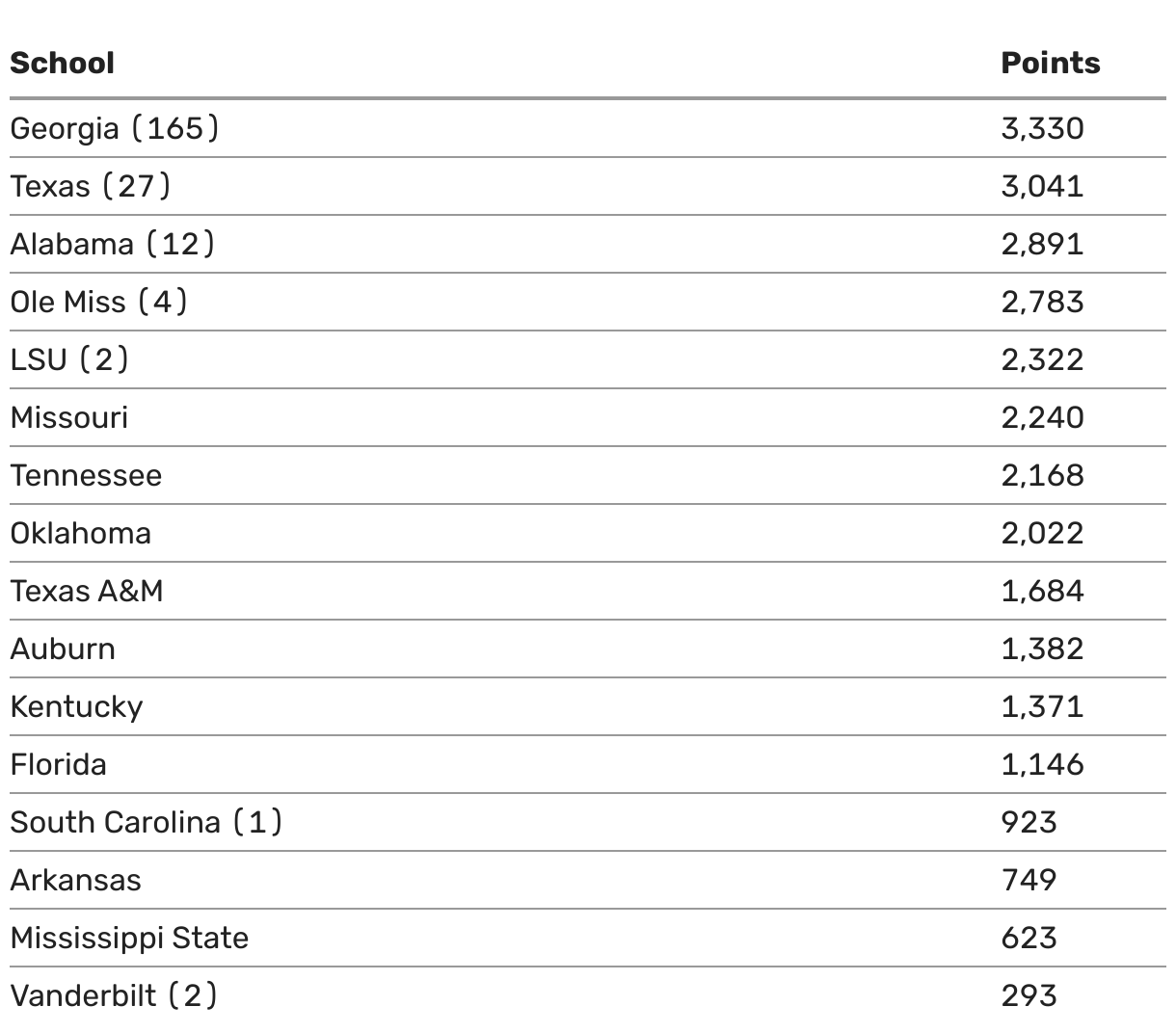Viewport: 1176px width, 1033px height.
Task: Click the Oklahoma school cell
Action: click(x=81, y=533)
